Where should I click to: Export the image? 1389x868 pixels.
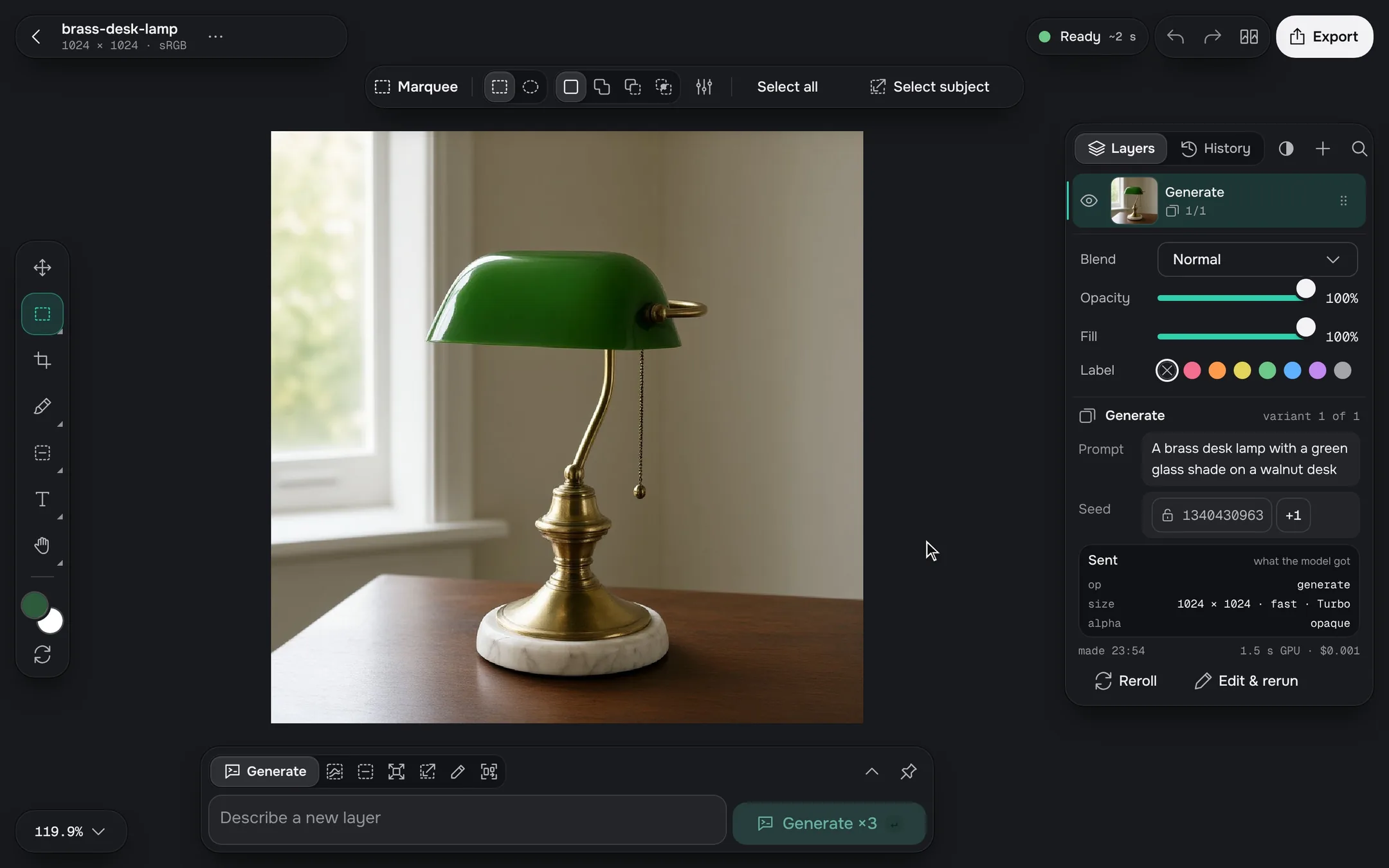point(1324,37)
